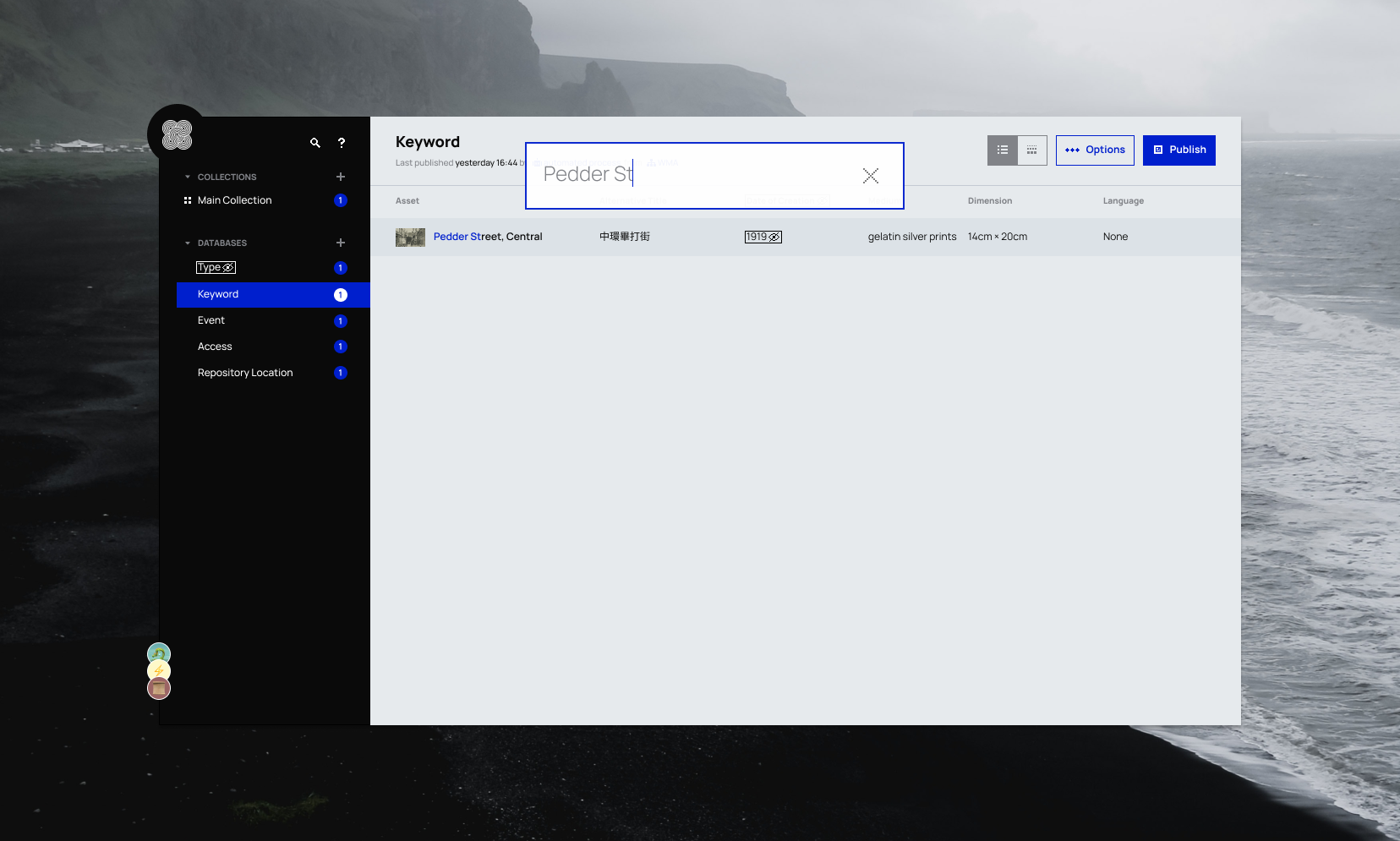Open the Access database

(215, 347)
